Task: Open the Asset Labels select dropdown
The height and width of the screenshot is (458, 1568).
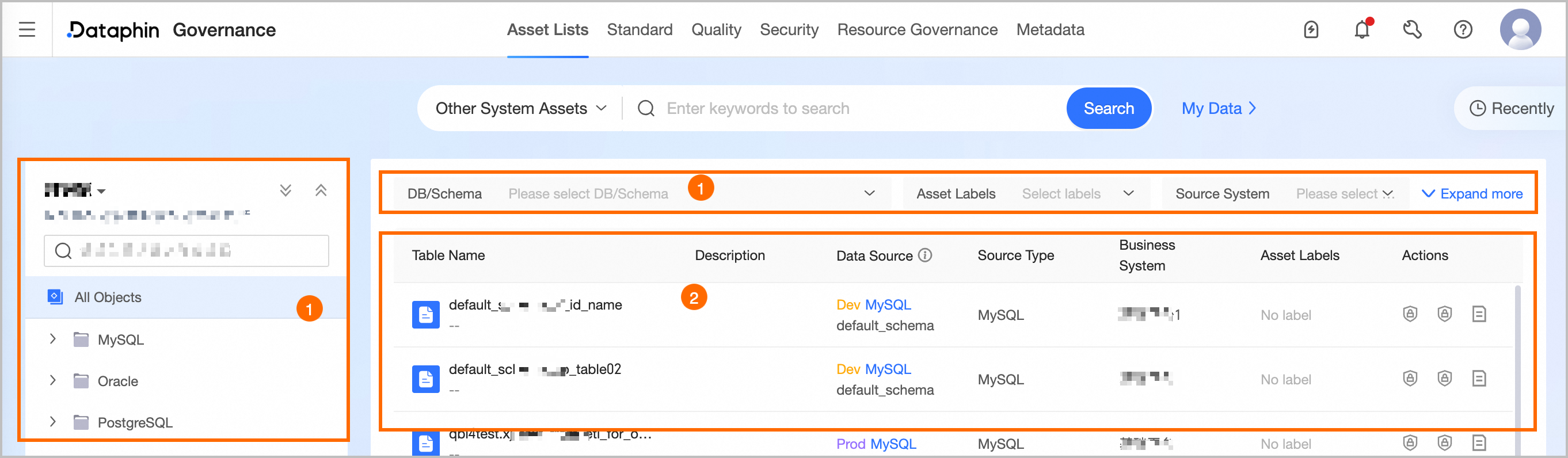Action: coord(1026,193)
